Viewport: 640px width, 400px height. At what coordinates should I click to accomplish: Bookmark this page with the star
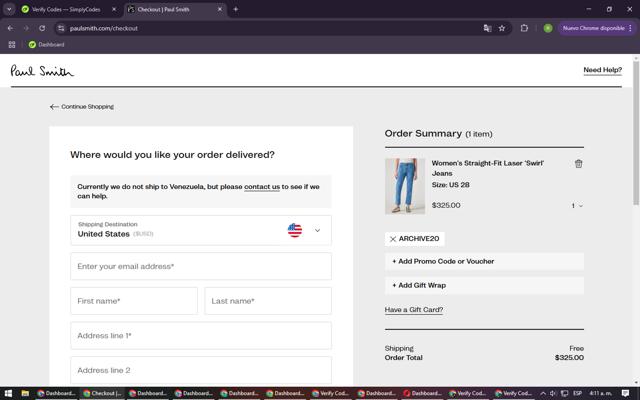pyautogui.click(x=502, y=28)
